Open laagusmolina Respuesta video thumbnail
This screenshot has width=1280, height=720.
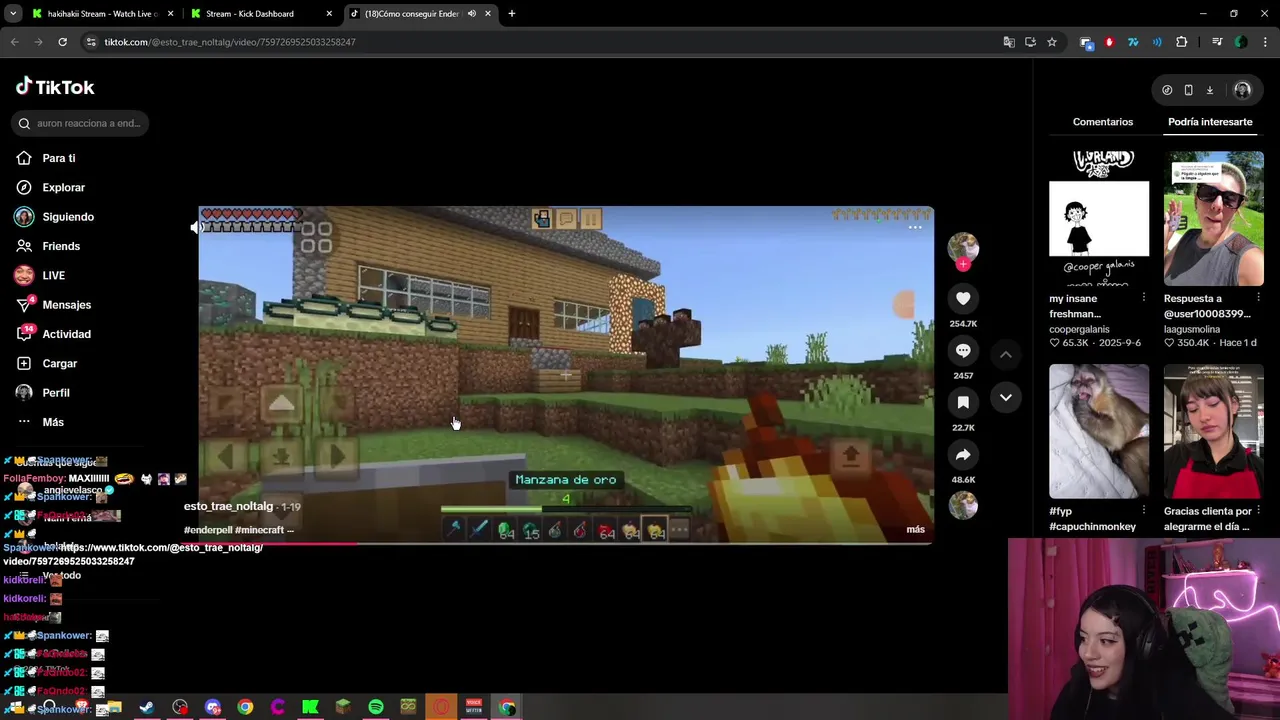point(1213,218)
